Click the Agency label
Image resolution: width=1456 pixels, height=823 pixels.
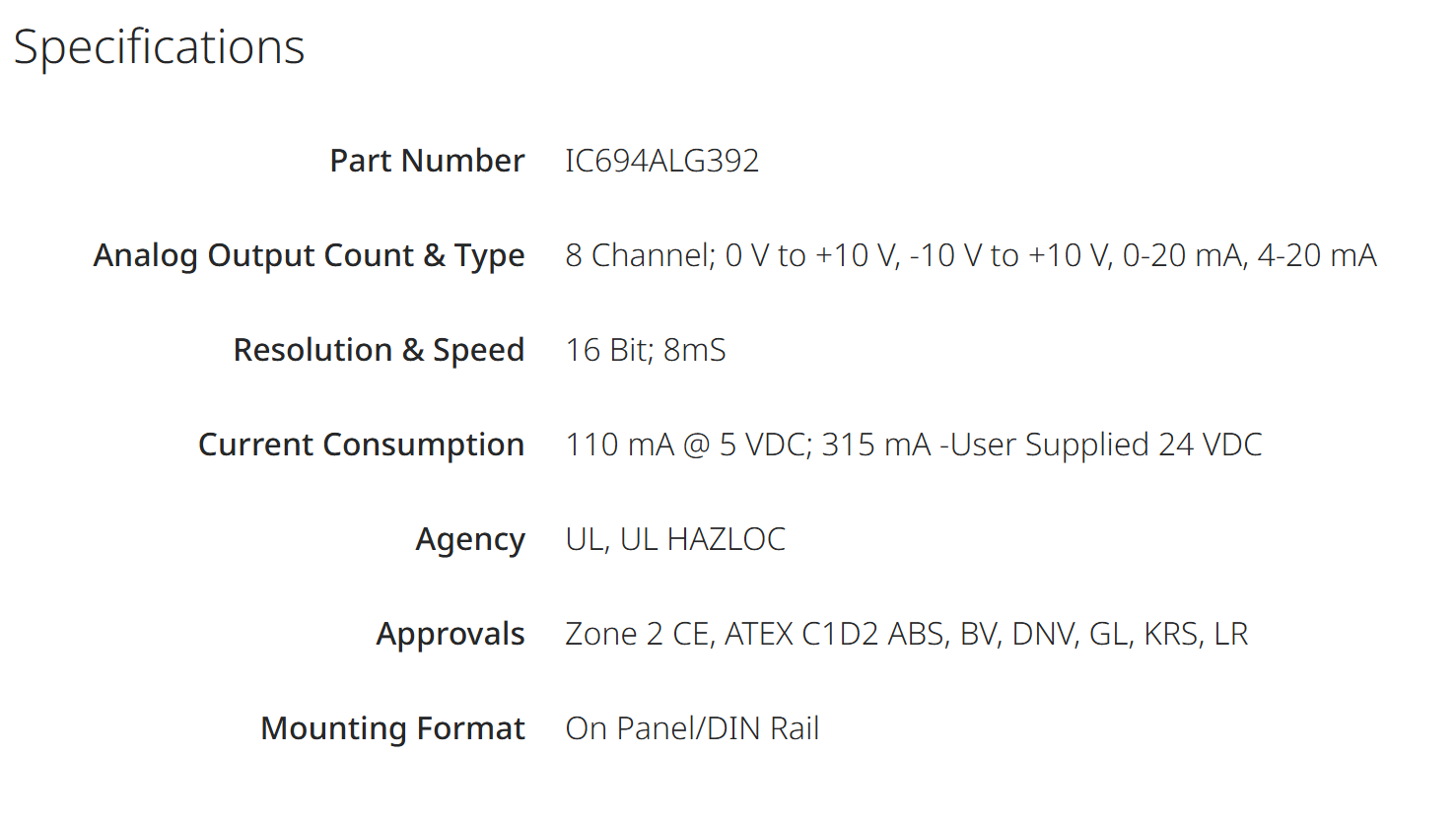coord(470,540)
